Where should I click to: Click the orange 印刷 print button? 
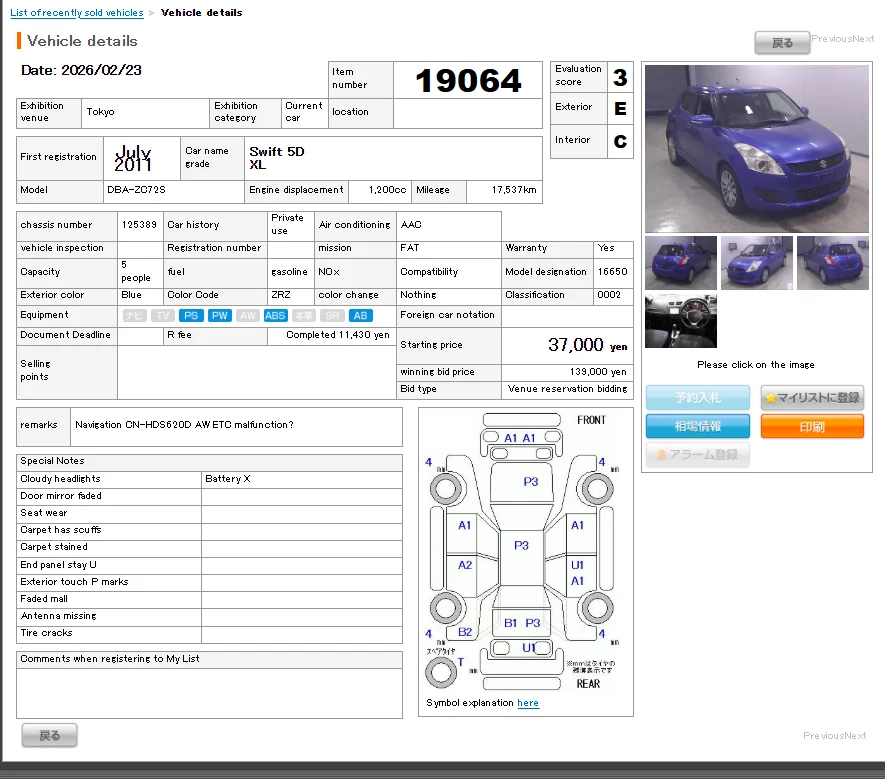812,426
